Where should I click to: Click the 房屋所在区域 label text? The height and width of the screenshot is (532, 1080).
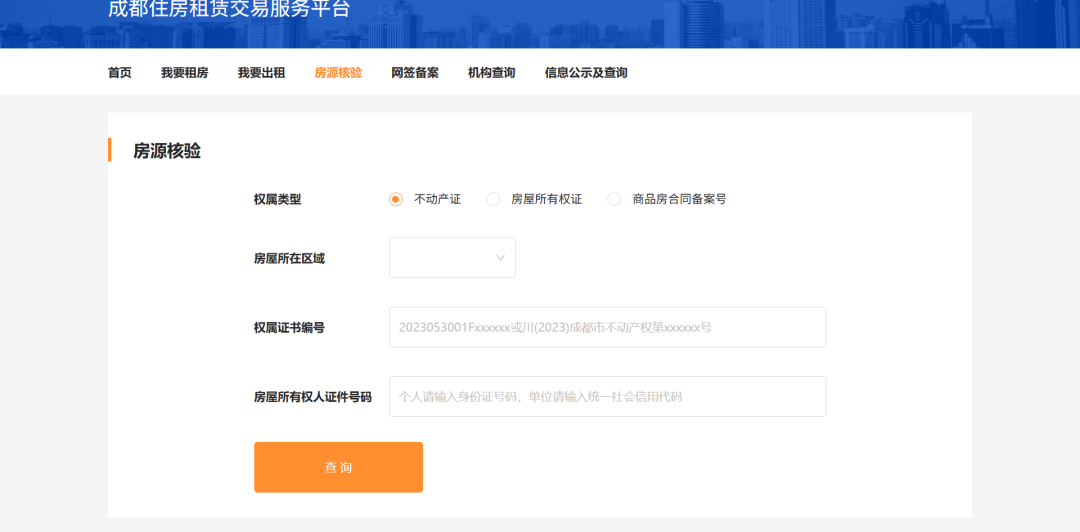point(289,258)
